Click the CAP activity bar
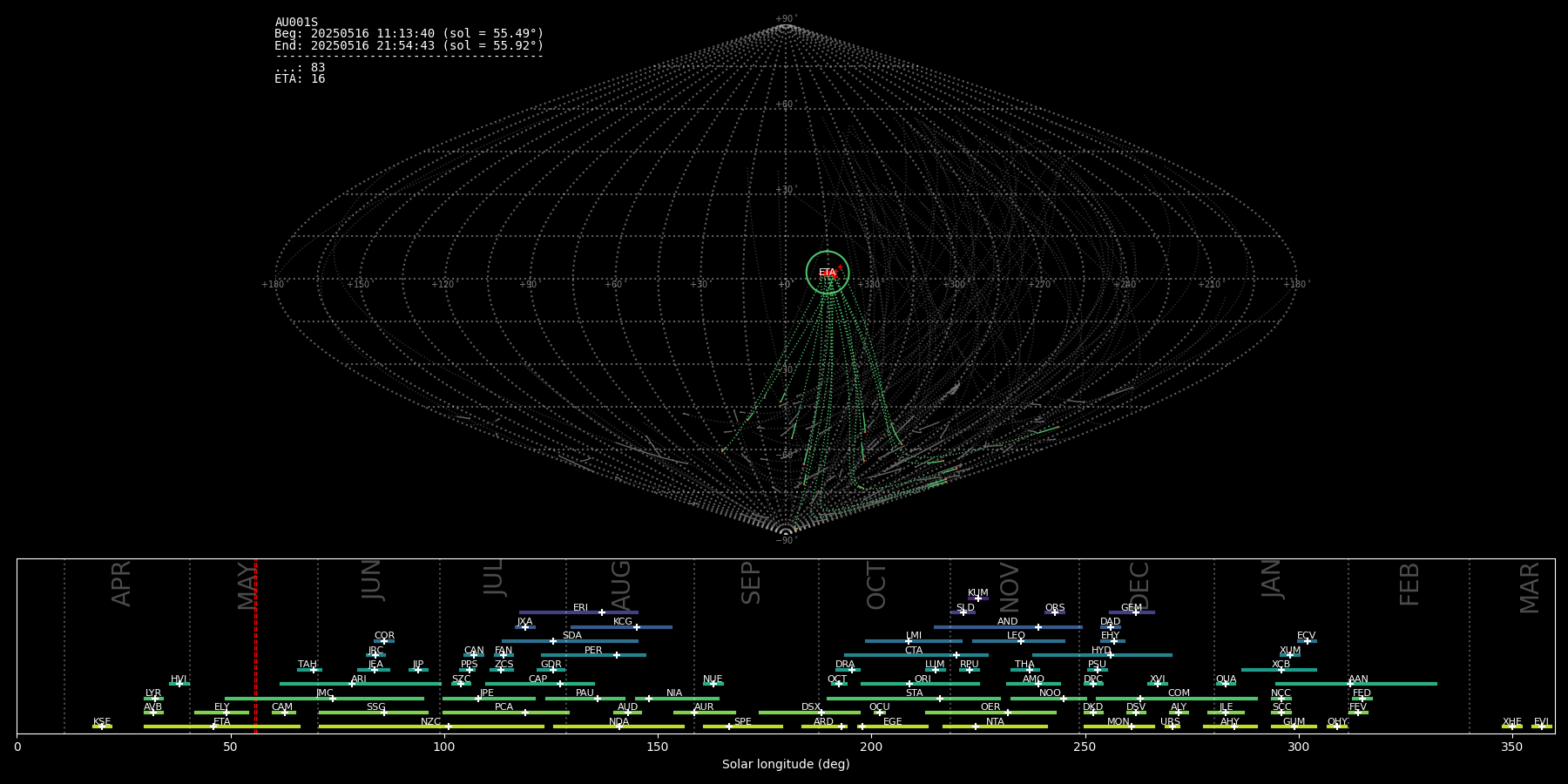Screen dimensions: 1568x784 [540, 684]
